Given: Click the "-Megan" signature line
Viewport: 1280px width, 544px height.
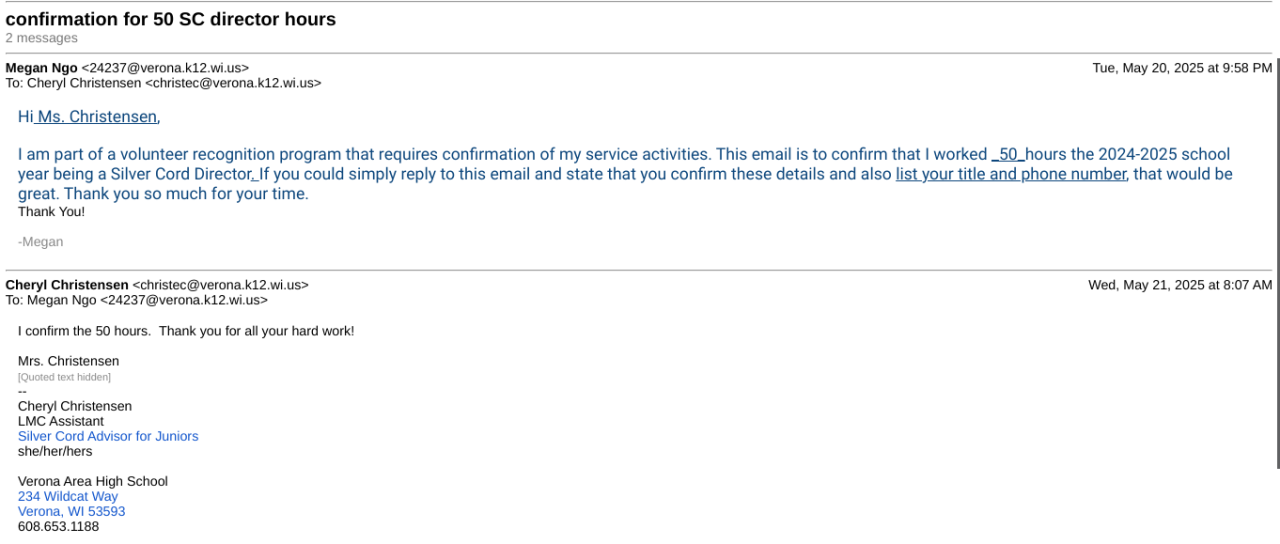Looking at the screenshot, I should pos(40,242).
